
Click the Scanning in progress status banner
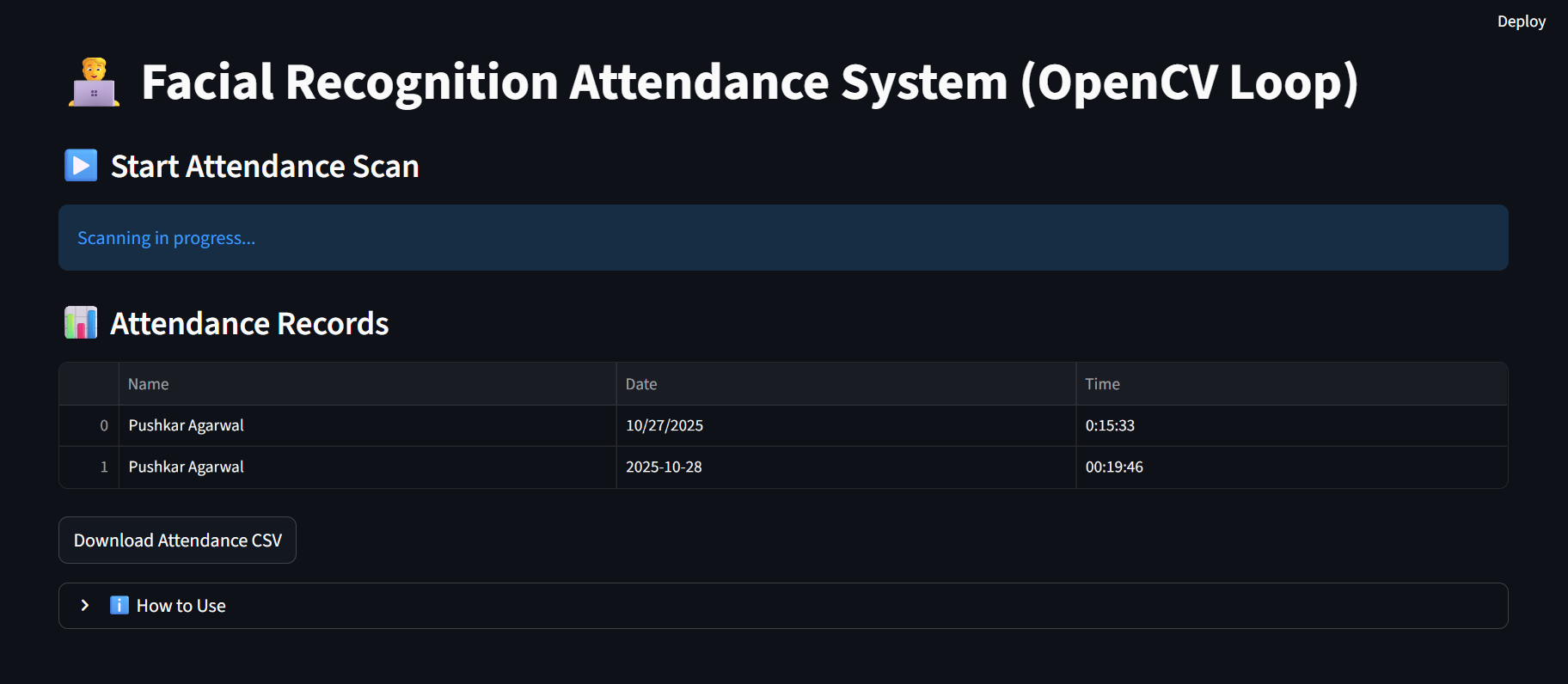782,238
